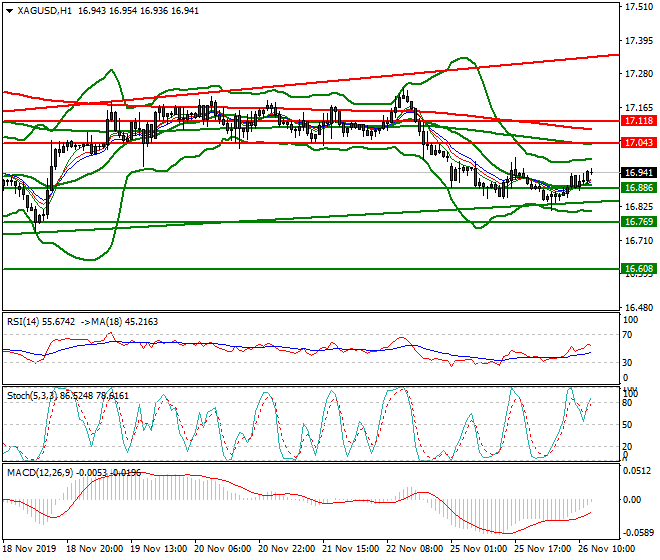Image resolution: width=660 pixels, height=560 pixels.
Task: Select the 20 Nov 06:00 time axis label
Action: 223,549
